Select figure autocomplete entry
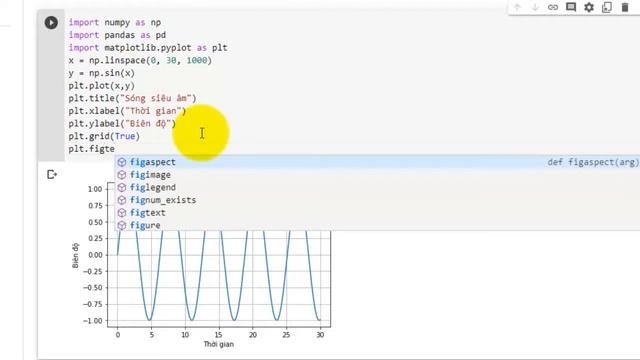 pos(377,225)
